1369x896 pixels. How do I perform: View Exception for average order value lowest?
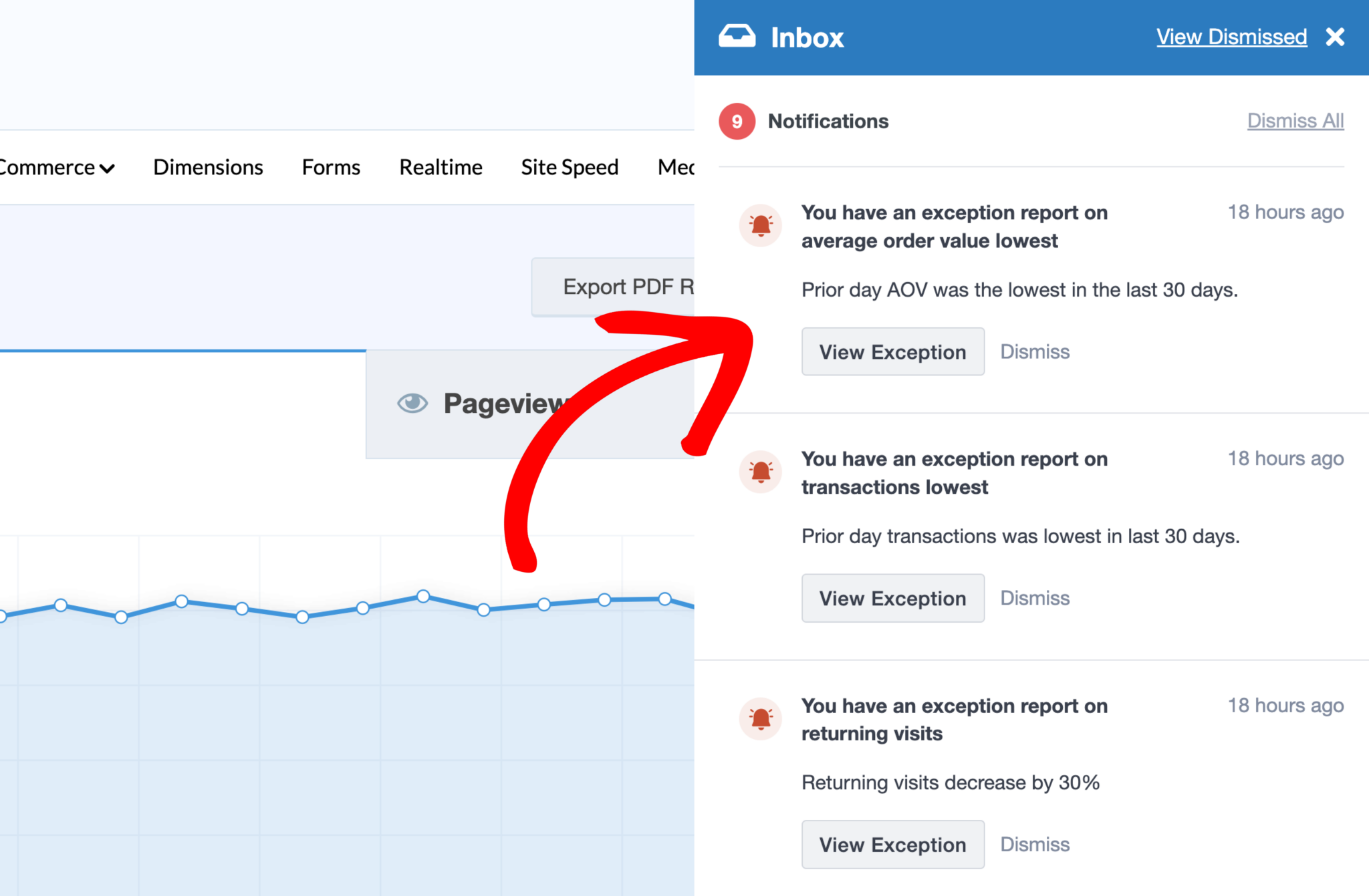point(893,351)
